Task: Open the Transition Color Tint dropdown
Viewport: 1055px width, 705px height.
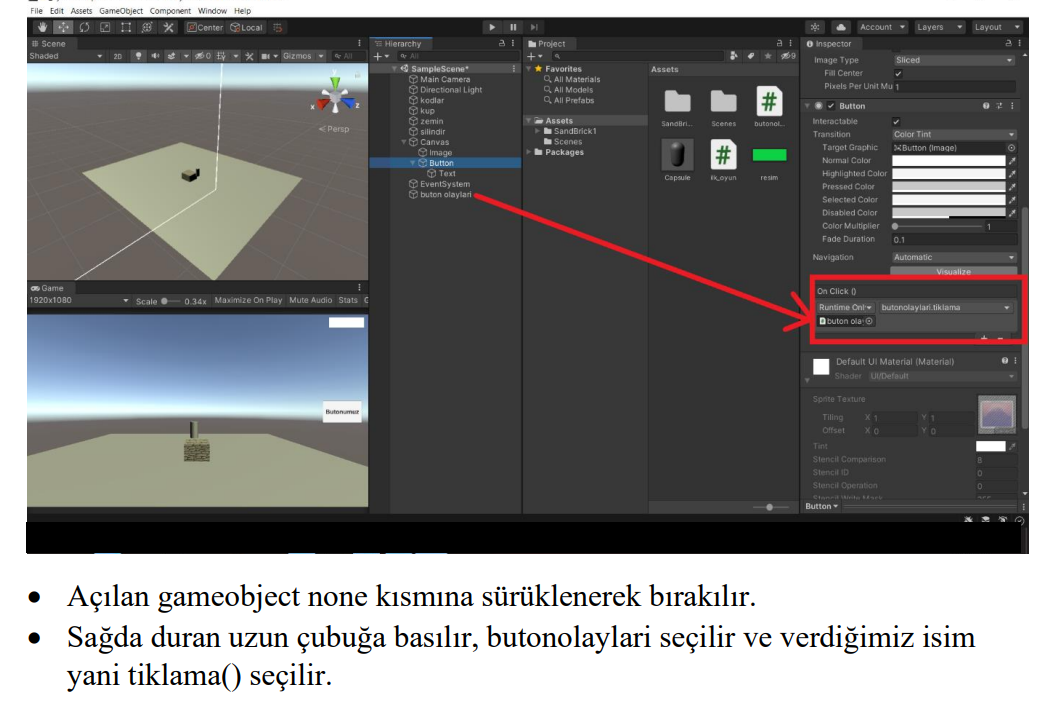Action: [953, 135]
